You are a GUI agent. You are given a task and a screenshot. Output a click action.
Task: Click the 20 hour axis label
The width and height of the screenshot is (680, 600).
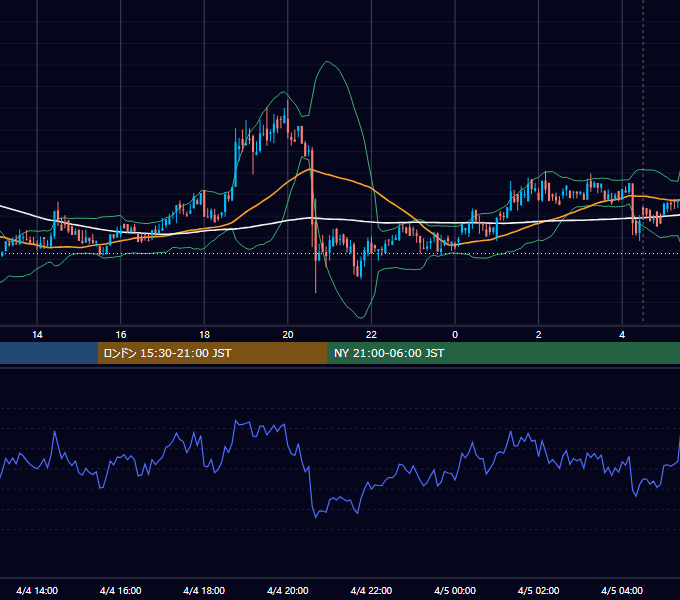point(288,335)
